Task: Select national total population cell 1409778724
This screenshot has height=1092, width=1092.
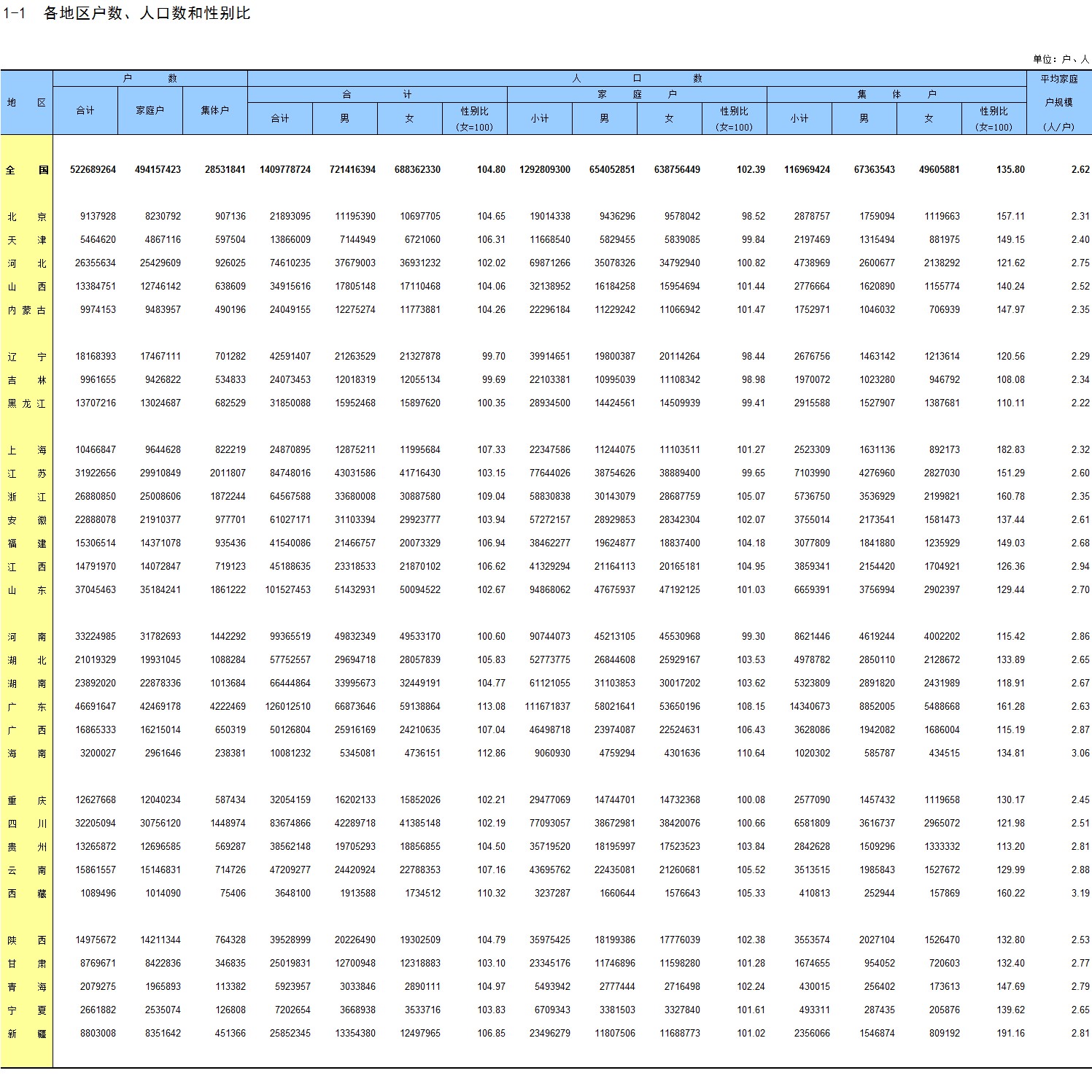Action: (x=284, y=170)
